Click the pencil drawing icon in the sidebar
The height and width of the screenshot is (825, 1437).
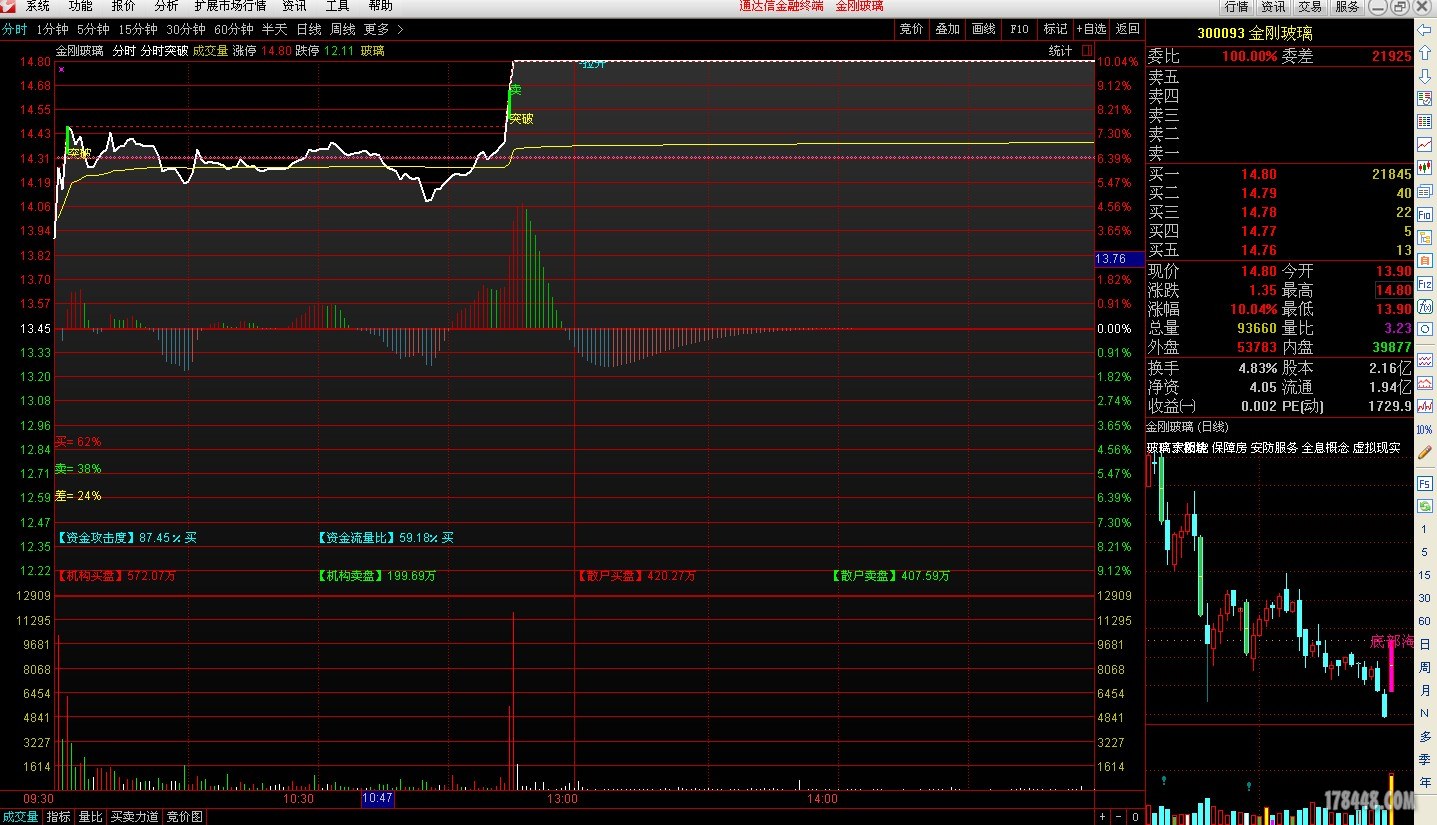click(x=1424, y=450)
